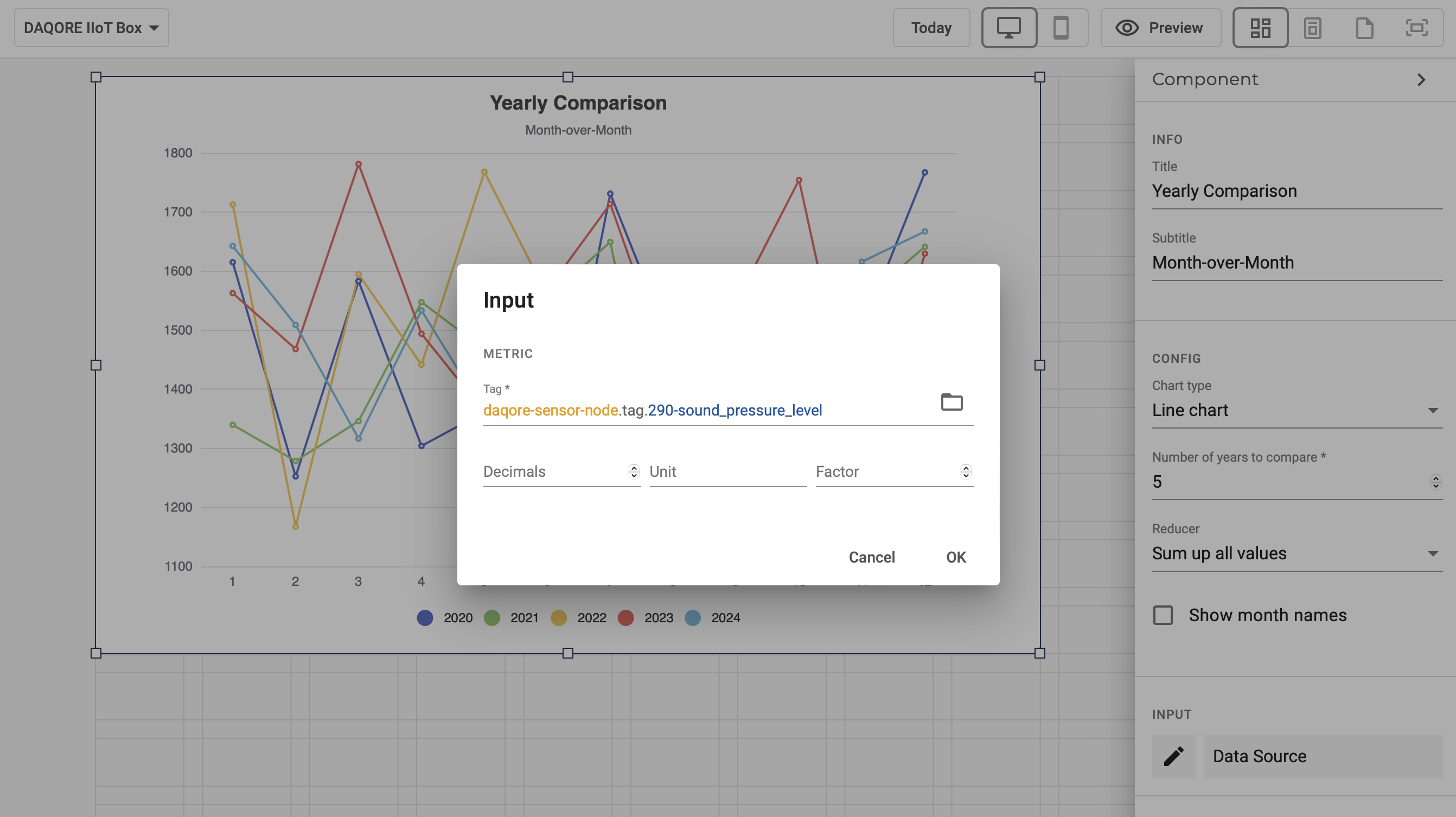This screenshot has width=1456, height=817.
Task: Click the Today button
Action: point(931,28)
